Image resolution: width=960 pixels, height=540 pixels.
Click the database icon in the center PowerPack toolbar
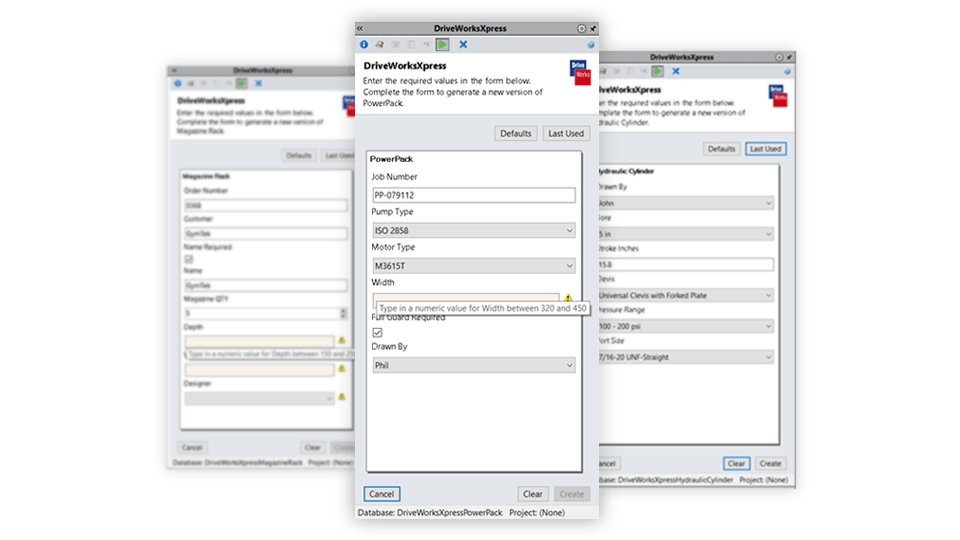point(380,44)
